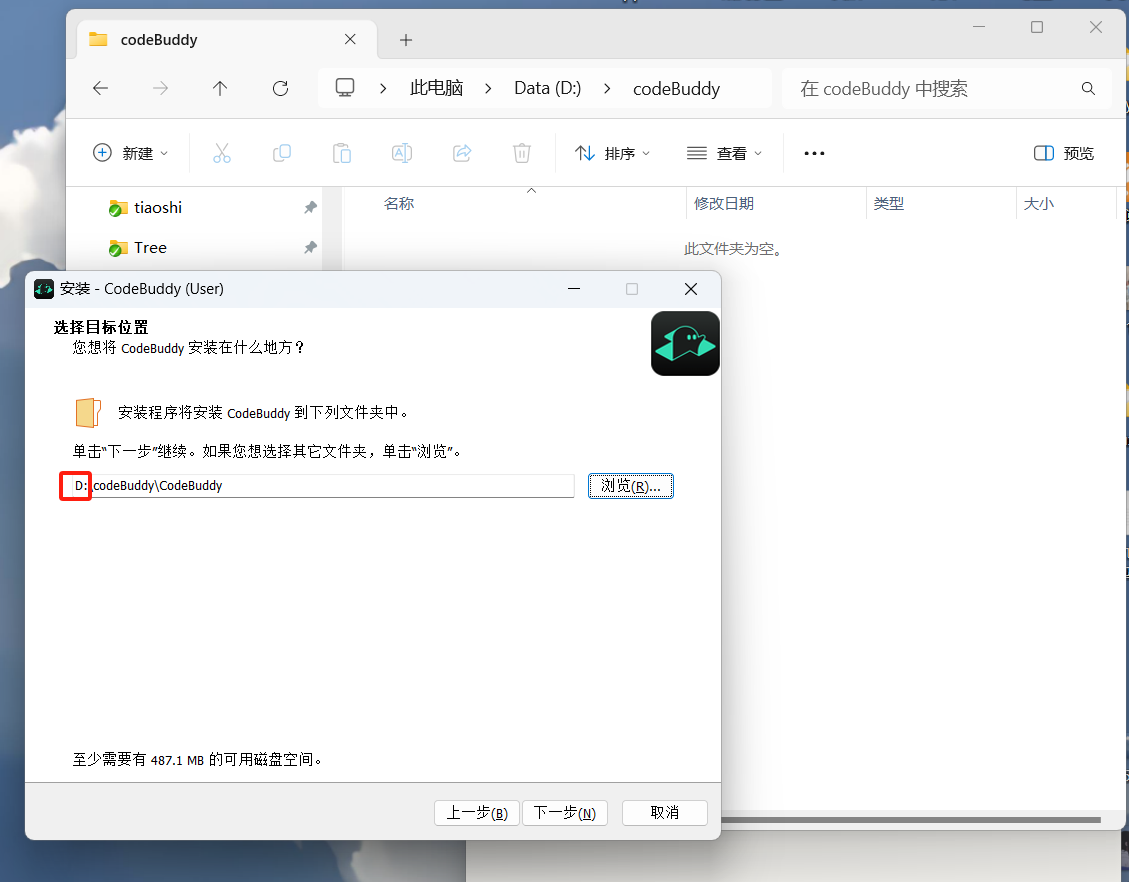Unpin the tiaoshi folder pin icon
This screenshot has height=882, width=1129.
coord(310,207)
